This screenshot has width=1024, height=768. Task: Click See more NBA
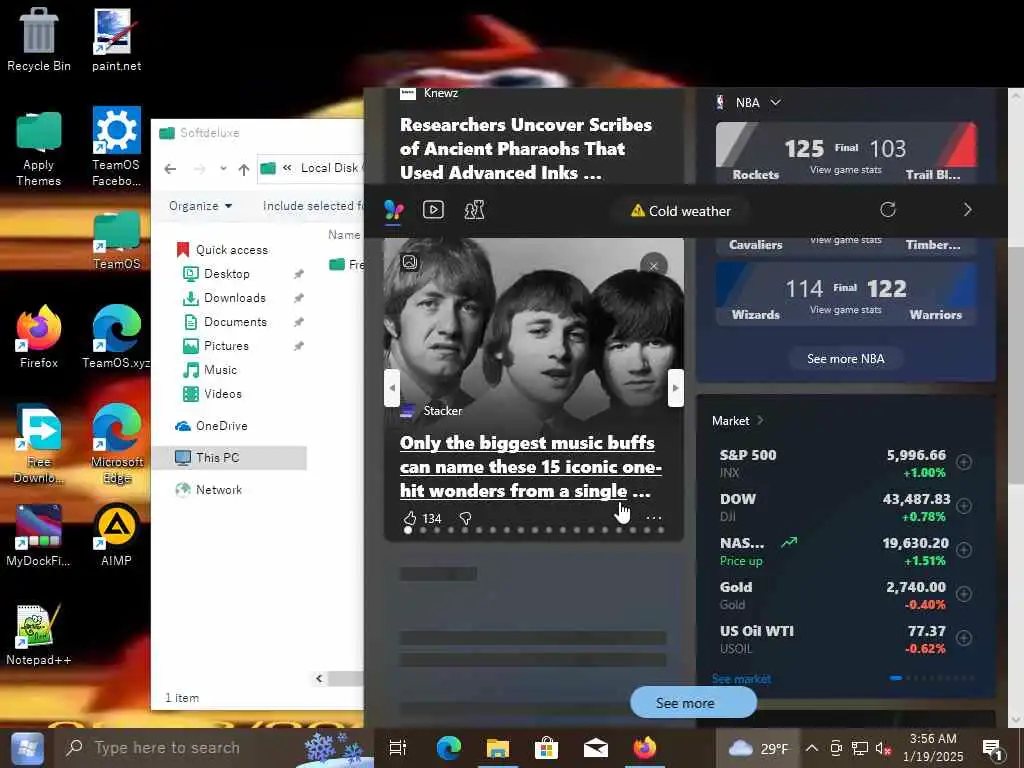click(846, 359)
